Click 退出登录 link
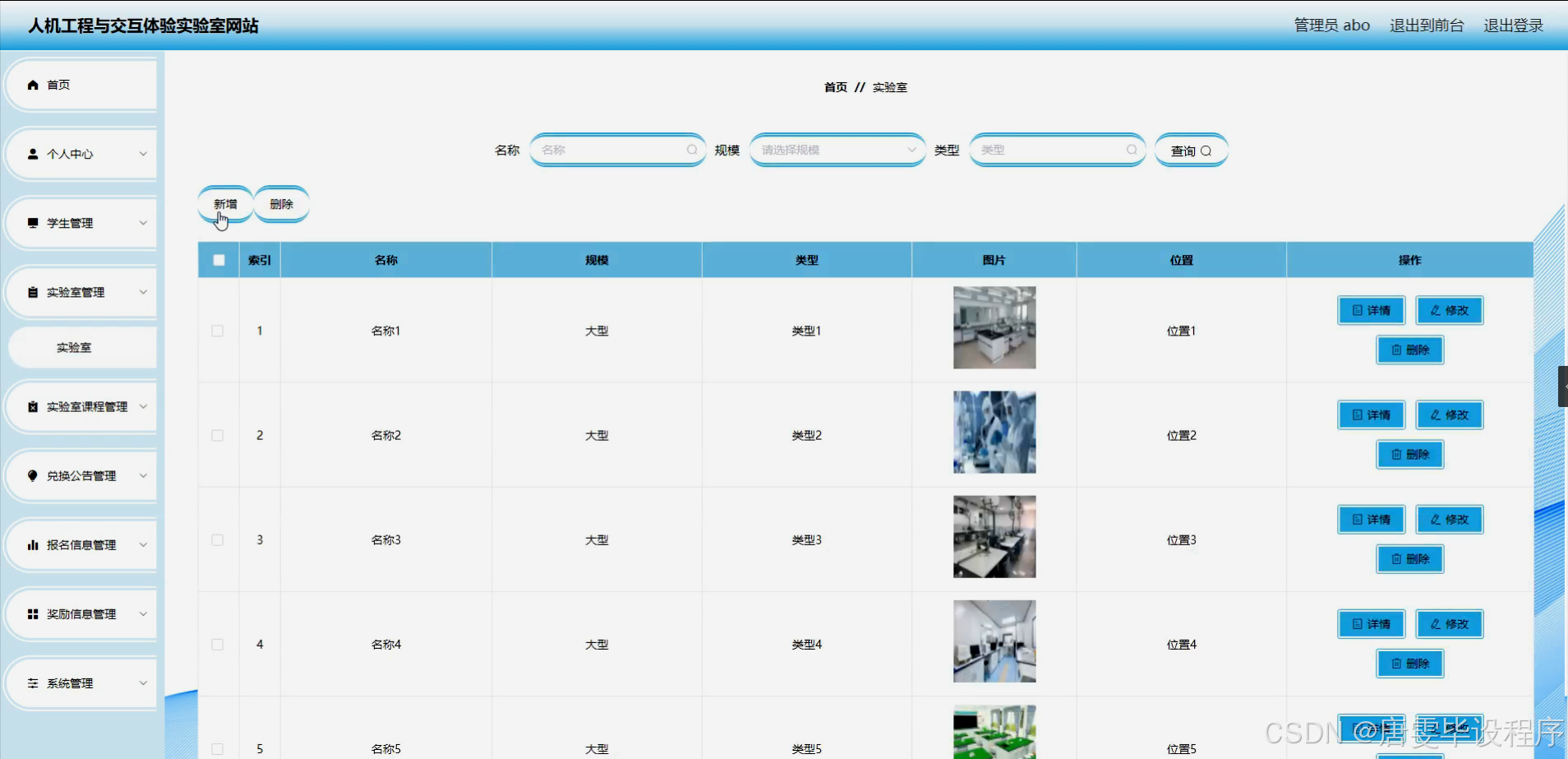Screen dimensions: 1568x759 coord(1513,25)
